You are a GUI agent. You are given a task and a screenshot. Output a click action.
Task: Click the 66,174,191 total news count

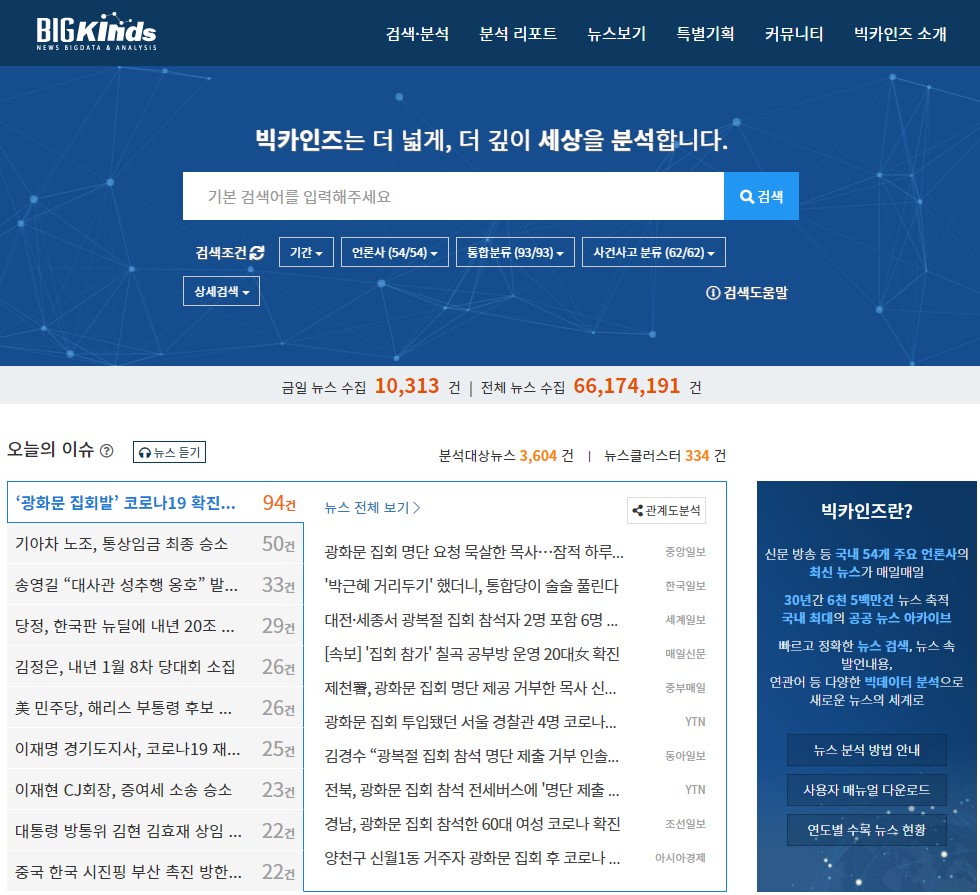(x=626, y=386)
